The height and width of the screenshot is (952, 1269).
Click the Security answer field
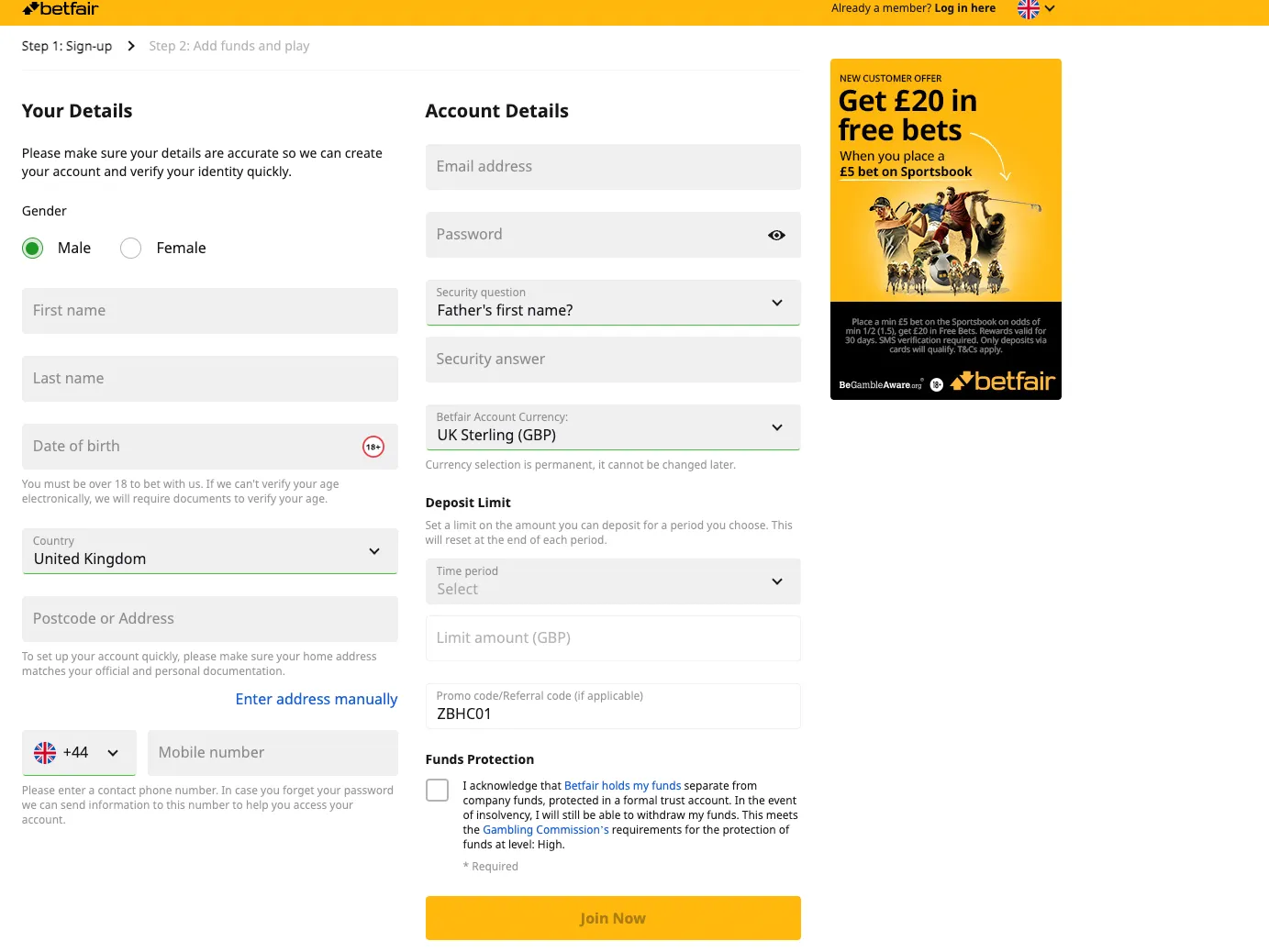[613, 360]
